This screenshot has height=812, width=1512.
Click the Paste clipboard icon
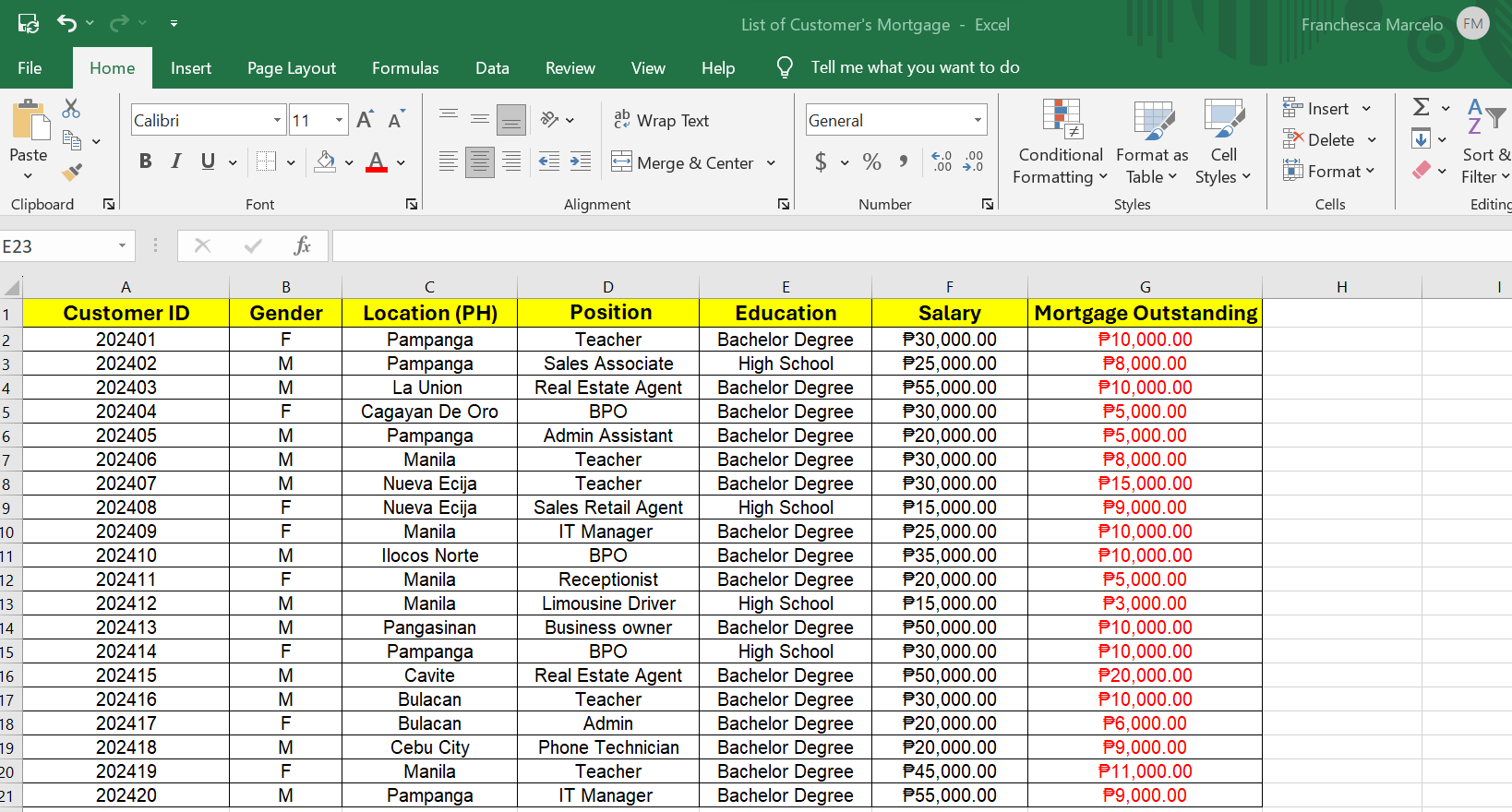(30, 121)
